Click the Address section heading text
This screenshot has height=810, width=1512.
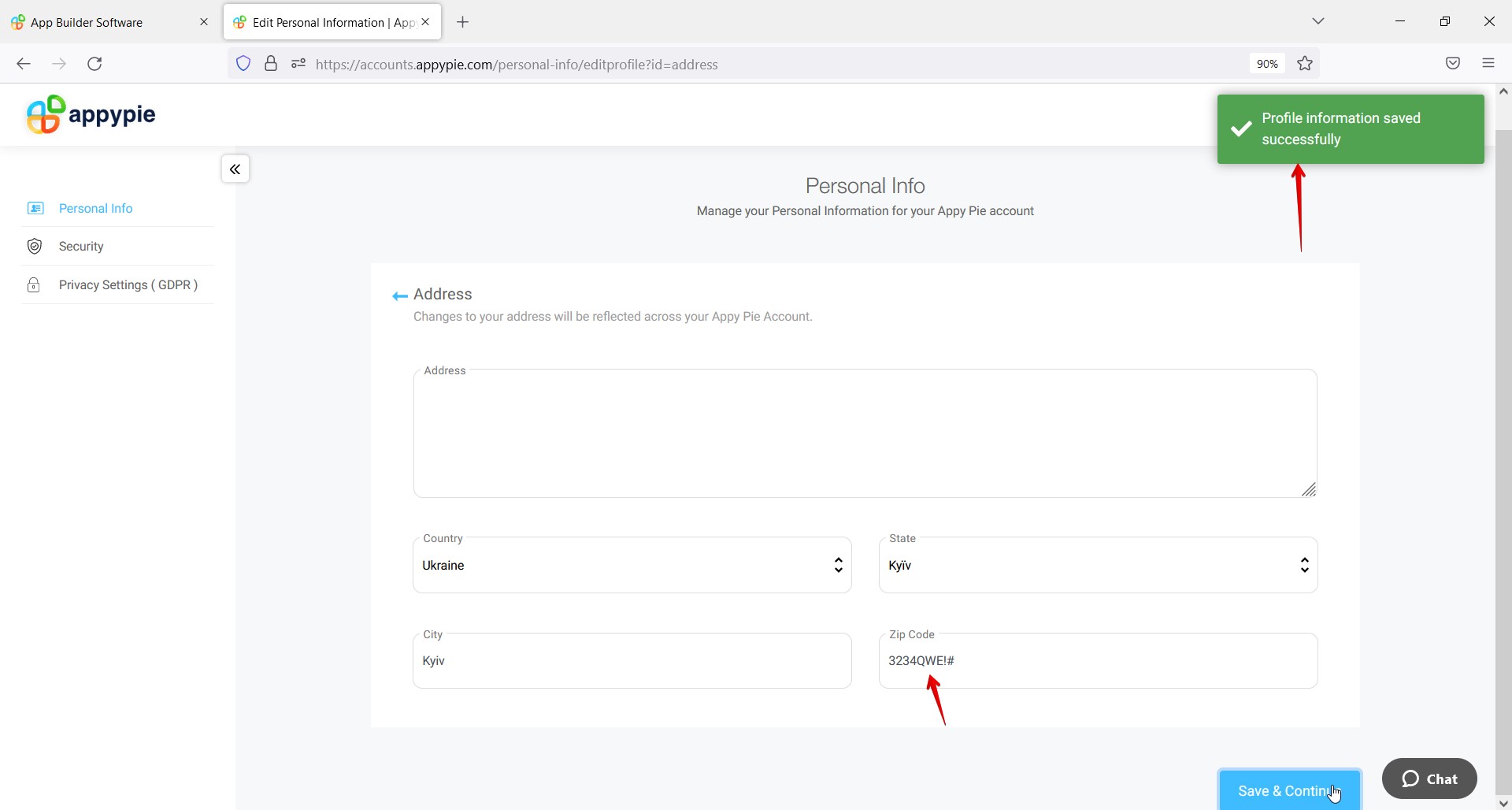pos(443,294)
